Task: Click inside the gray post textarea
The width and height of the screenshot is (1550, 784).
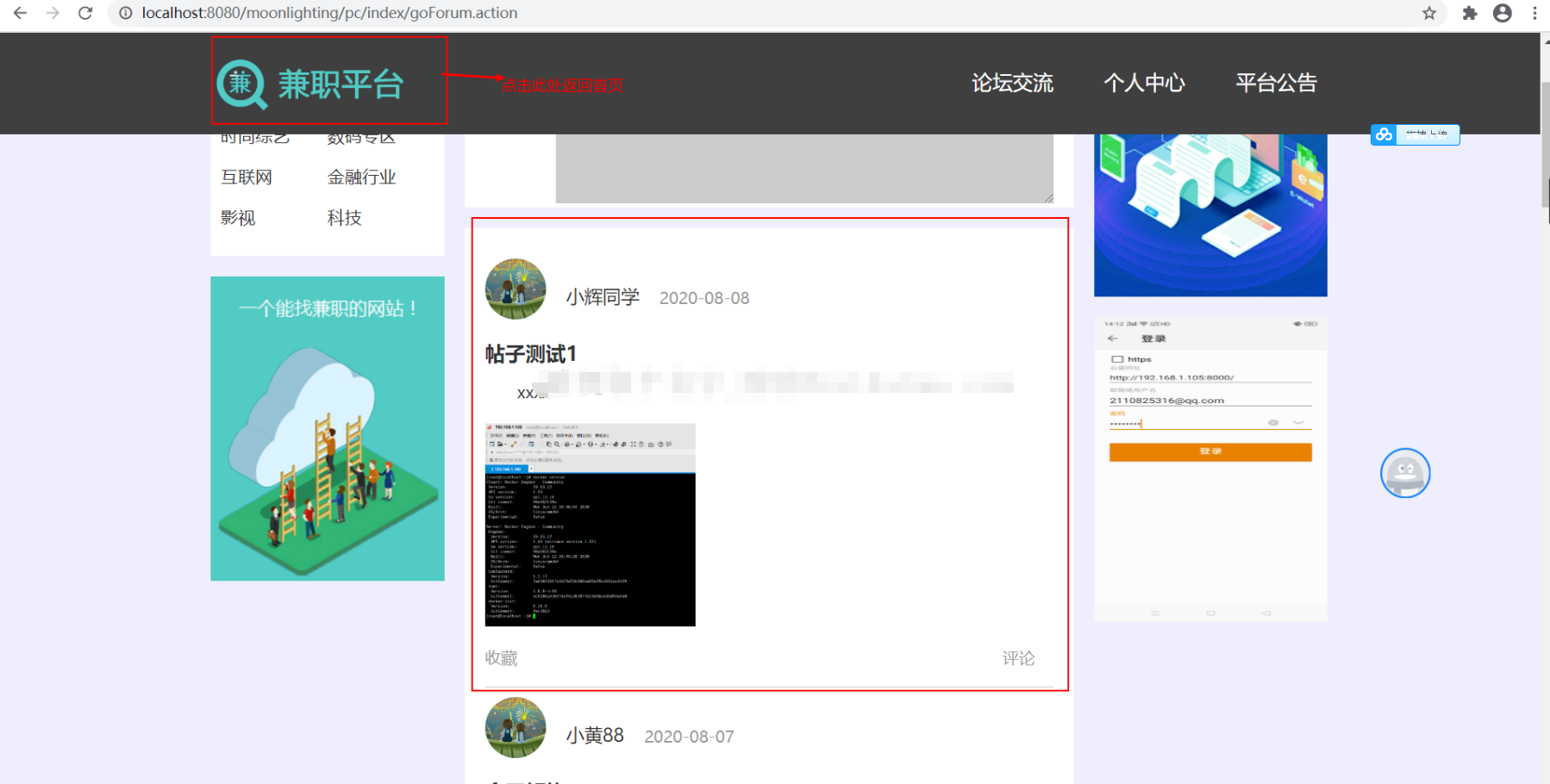Action: pyautogui.click(x=804, y=169)
